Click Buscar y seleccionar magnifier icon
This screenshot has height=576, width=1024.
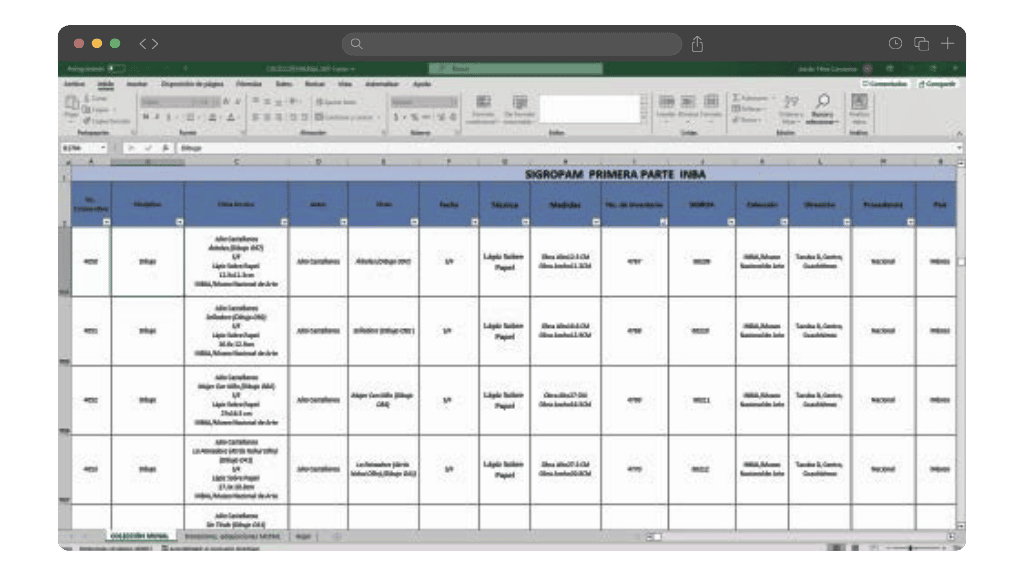tap(822, 101)
